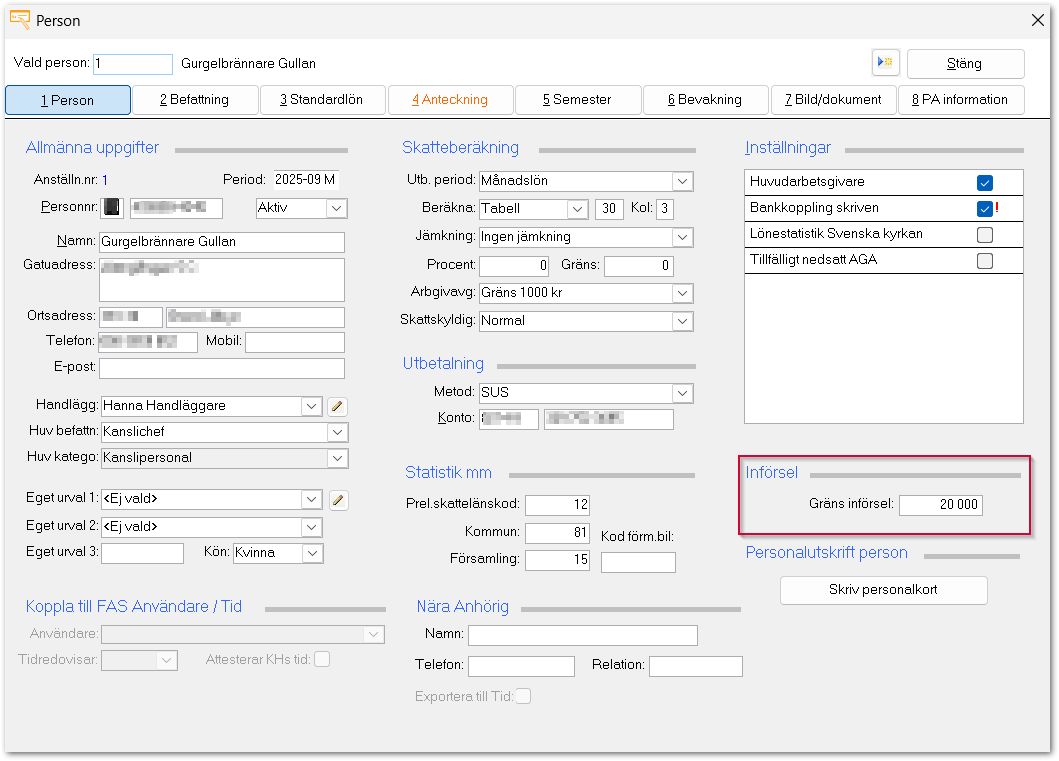The image size is (1059, 761).
Task: Tick the Tillfälligt nedsatt AGA checkbox
Action: (x=984, y=261)
